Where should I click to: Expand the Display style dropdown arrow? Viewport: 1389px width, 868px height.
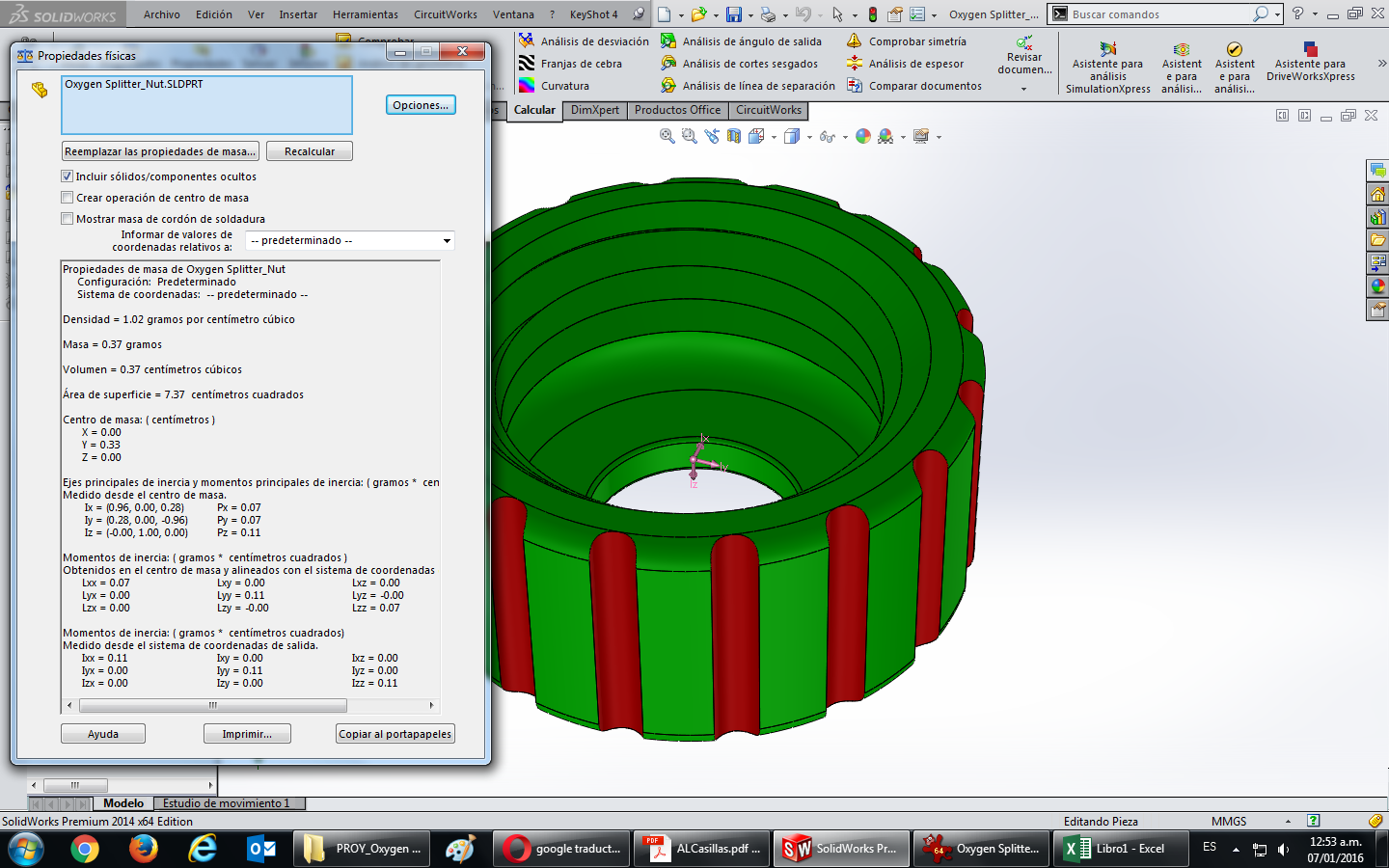808,137
